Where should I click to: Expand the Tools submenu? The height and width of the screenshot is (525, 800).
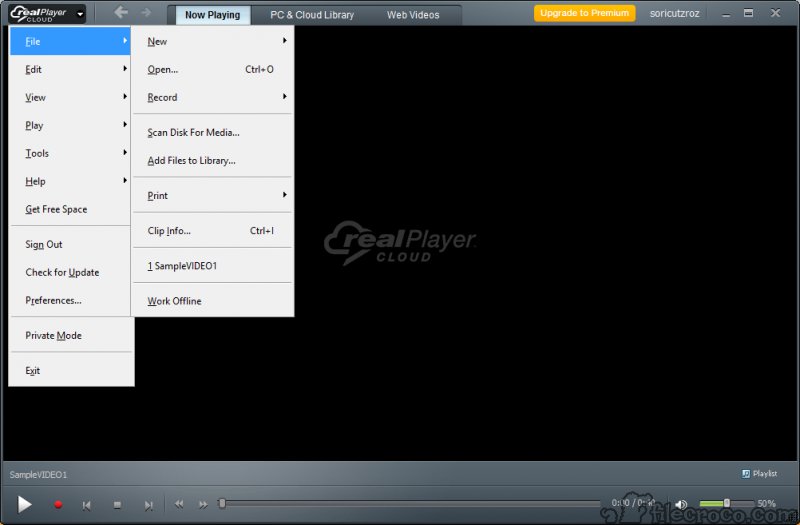click(70, 154)
